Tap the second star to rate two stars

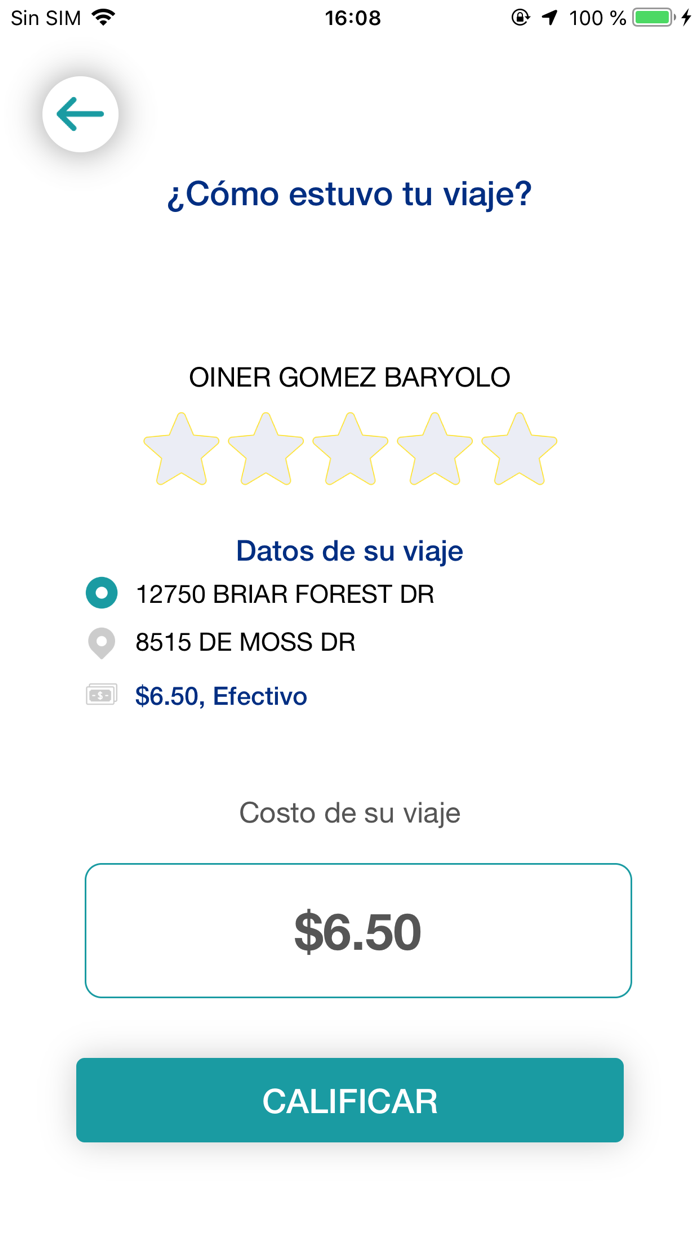click(264, 449)
